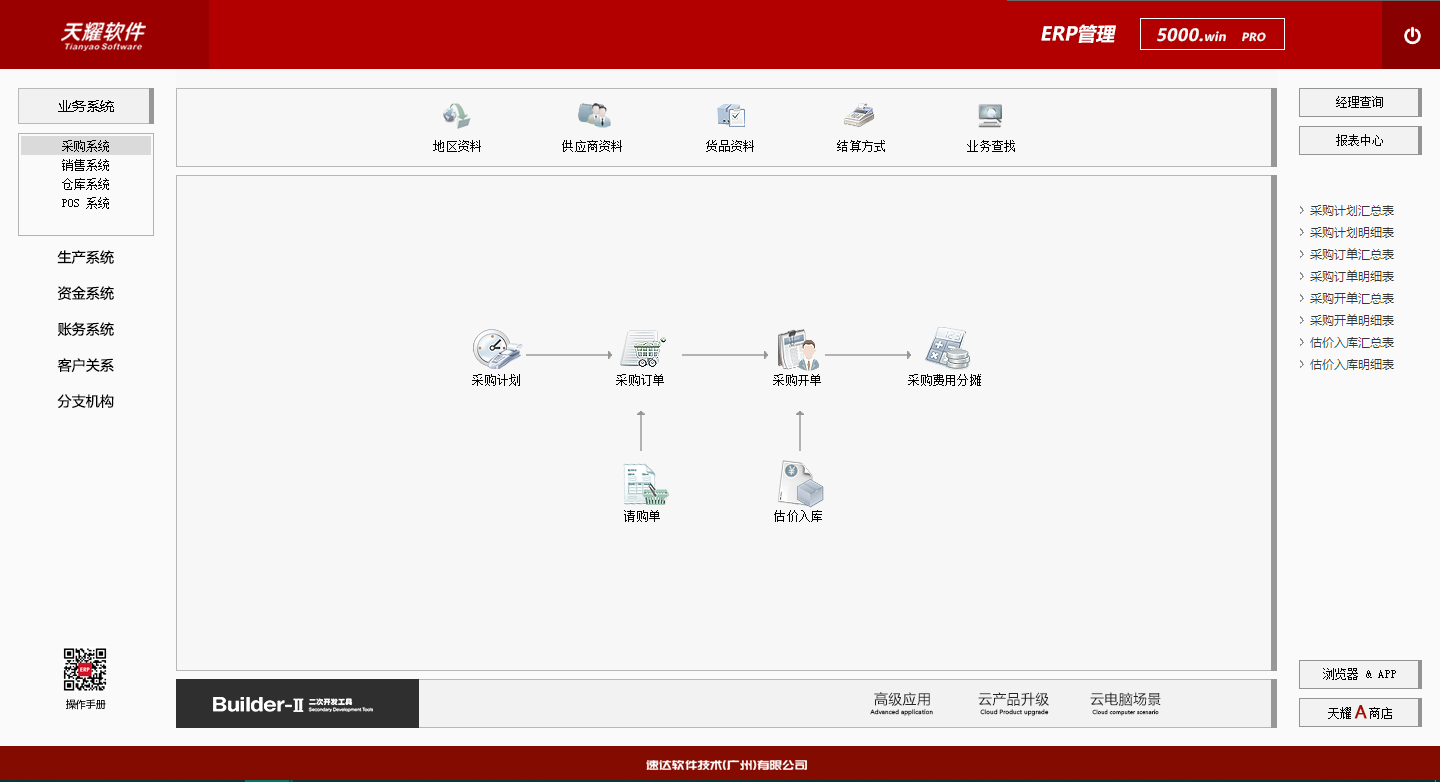Scan the 操作手册 QR code thumbnail
Screen dimensions: 1440x782
pos(84,673)
